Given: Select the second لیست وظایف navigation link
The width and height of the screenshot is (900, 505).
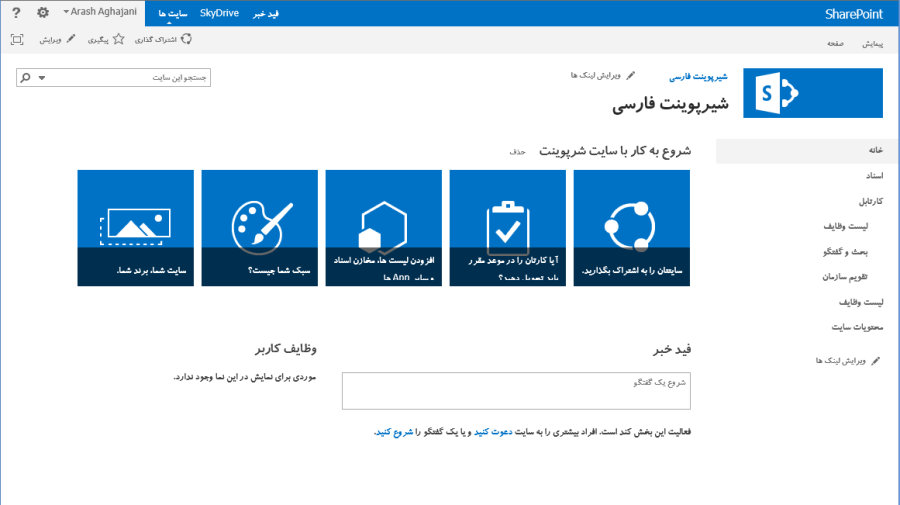Looking at the screenshot, I should (861, 302).
